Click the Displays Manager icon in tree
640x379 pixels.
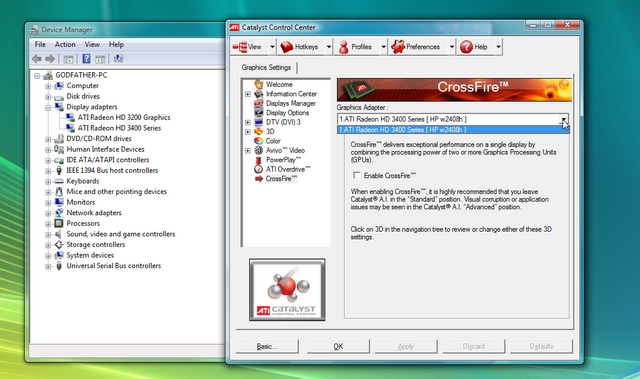coord(258,103)
